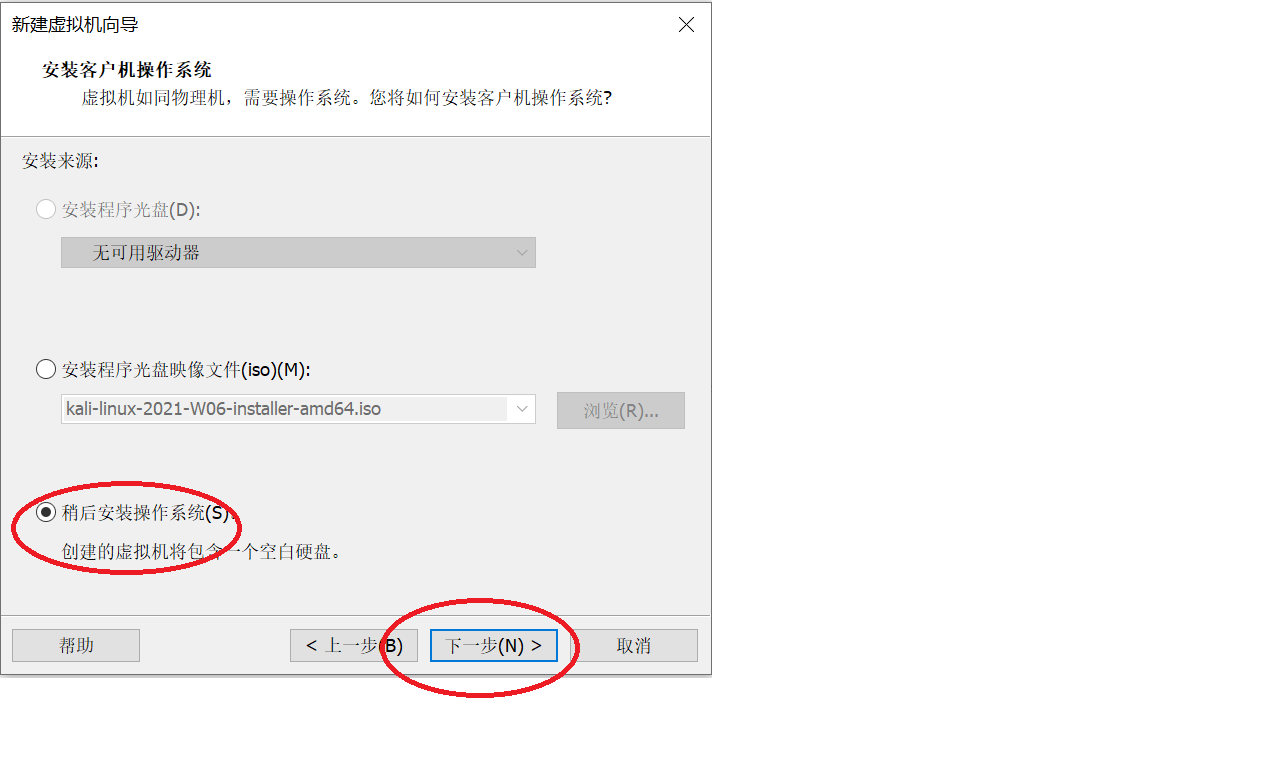The width and height of the screenshot is (1275, 767).
Task: Choose the 安装程序光盘映像文件(iso)(M) radio circle
Action: (46, 370)
